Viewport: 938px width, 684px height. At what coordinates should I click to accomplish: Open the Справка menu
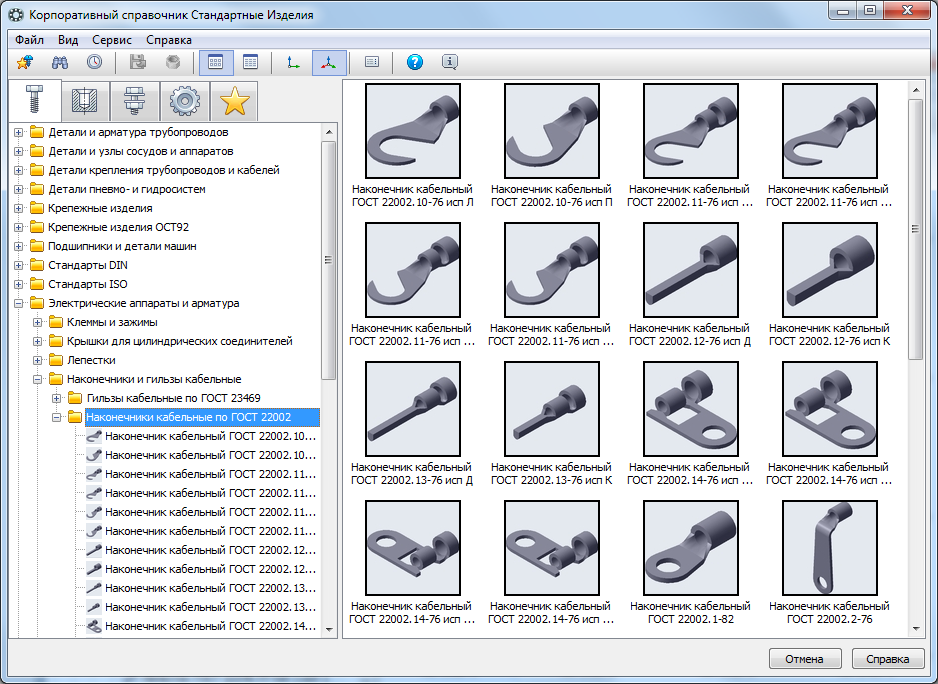tap(169, 40)
